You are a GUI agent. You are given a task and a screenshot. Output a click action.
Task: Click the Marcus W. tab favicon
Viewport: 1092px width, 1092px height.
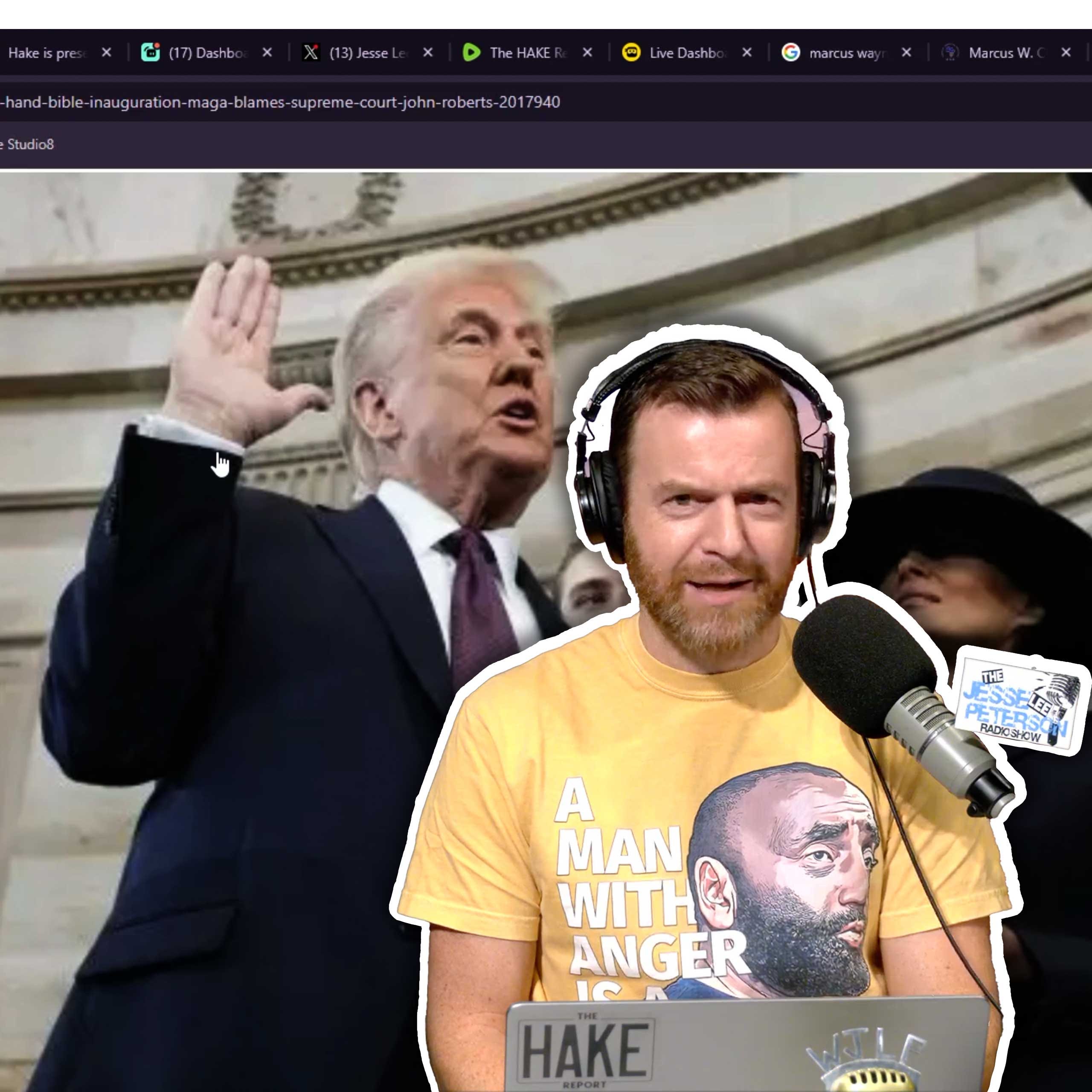pyautogui.click(x=950, y=52)
